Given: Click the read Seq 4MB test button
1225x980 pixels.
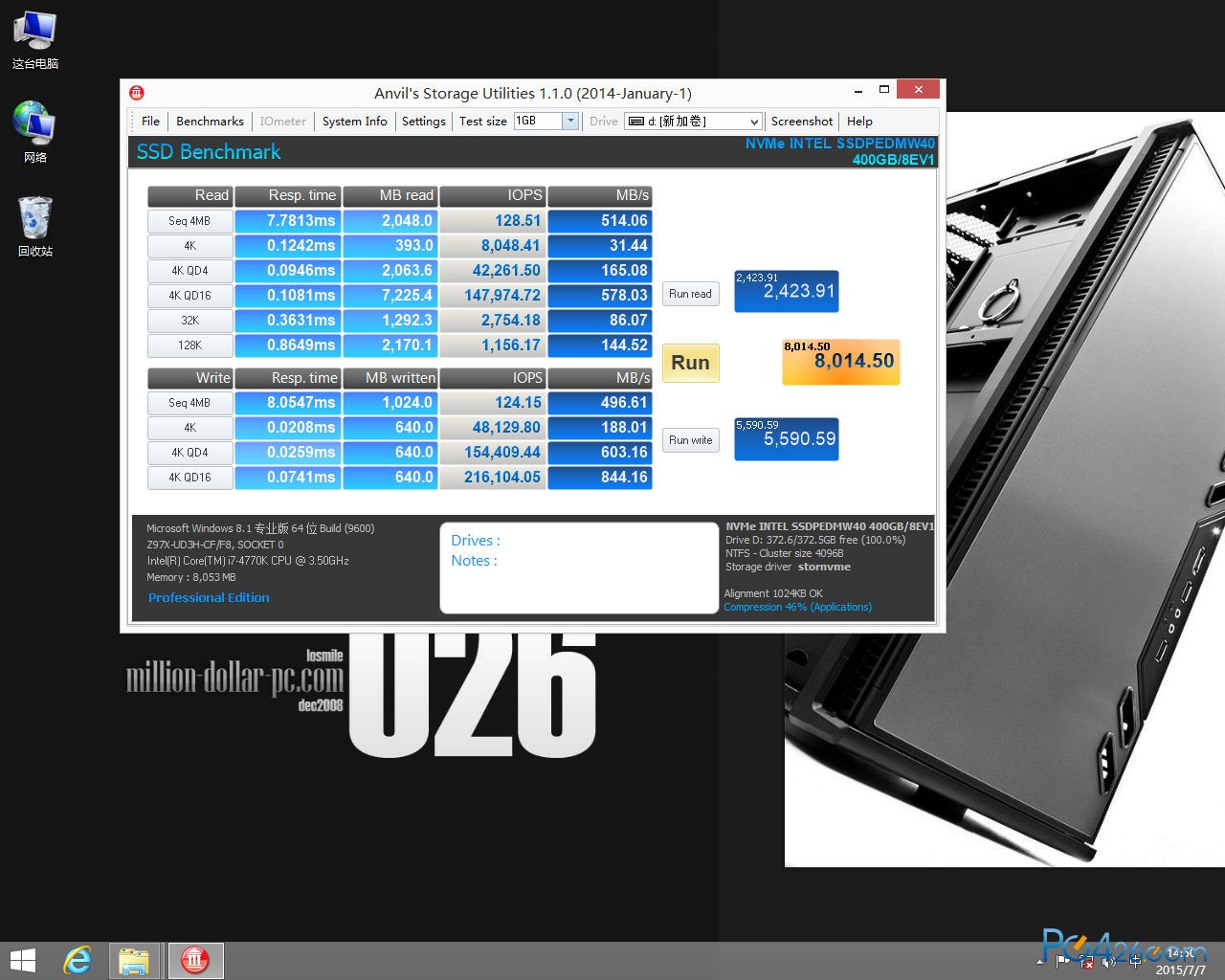Looking at the screenshot, I should point(189,221).
